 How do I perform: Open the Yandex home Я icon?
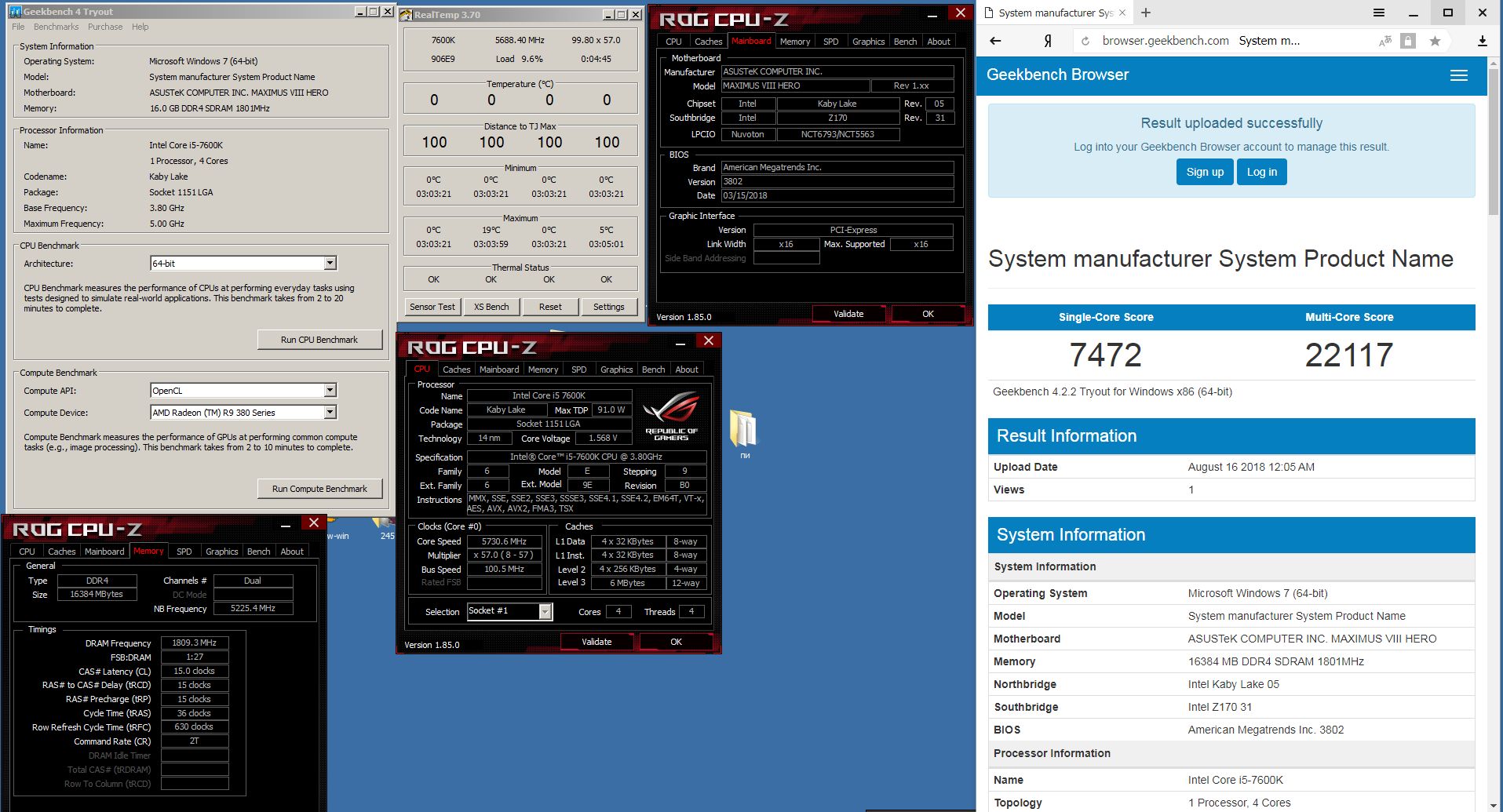tap(1047, 41)
